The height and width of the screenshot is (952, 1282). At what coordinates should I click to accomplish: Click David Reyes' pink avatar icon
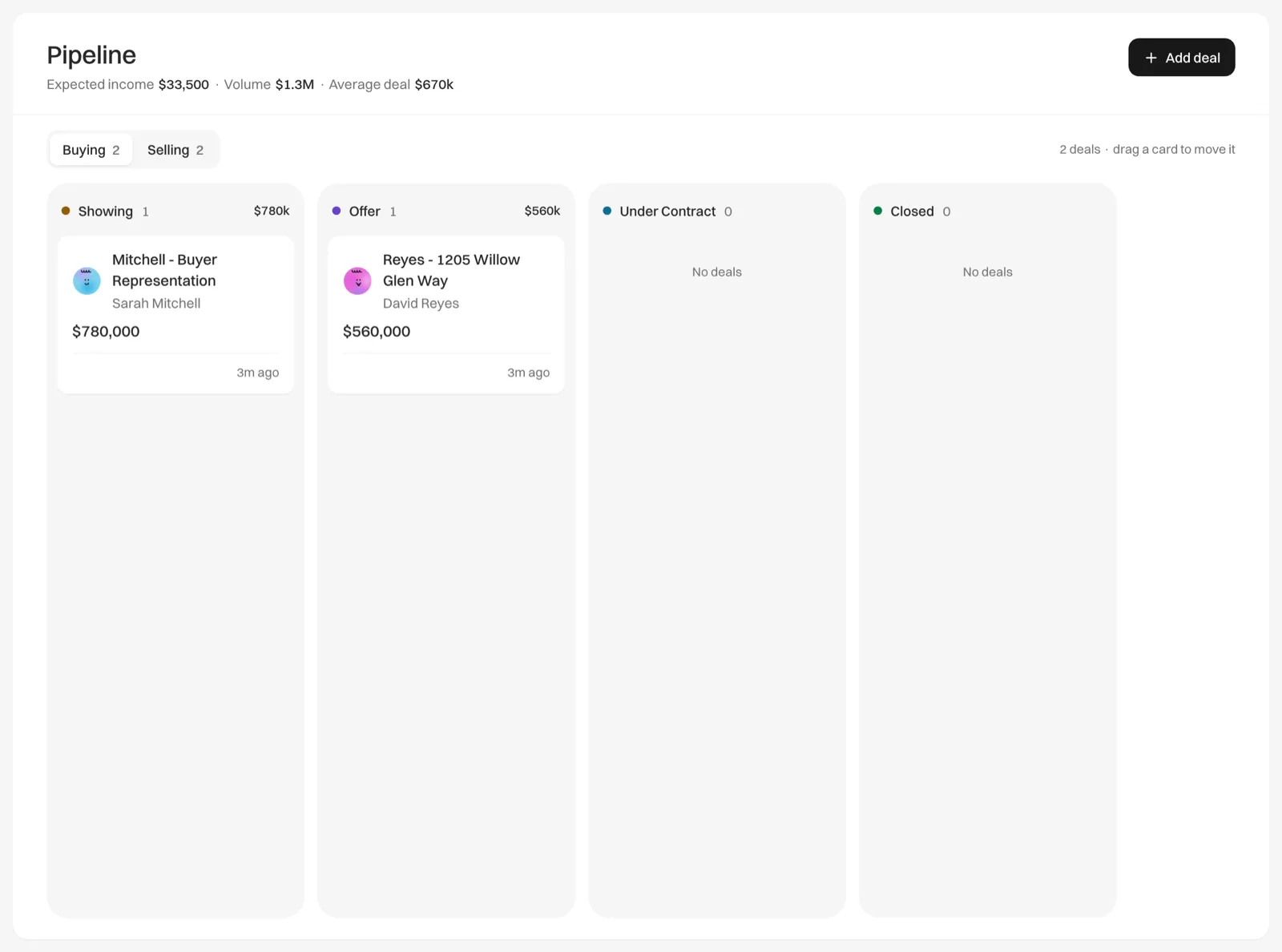pyautogui.click(x=357, y=281)
